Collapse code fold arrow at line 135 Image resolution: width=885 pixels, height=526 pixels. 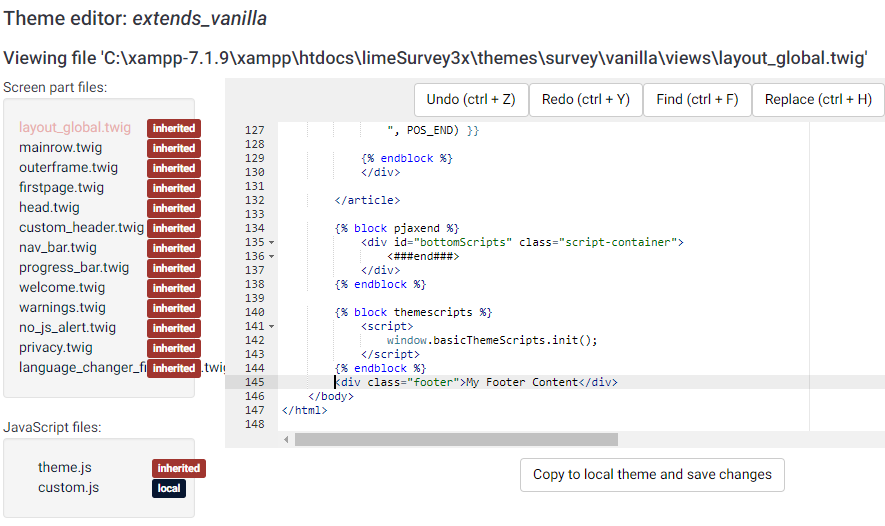(x=271, y=243)
